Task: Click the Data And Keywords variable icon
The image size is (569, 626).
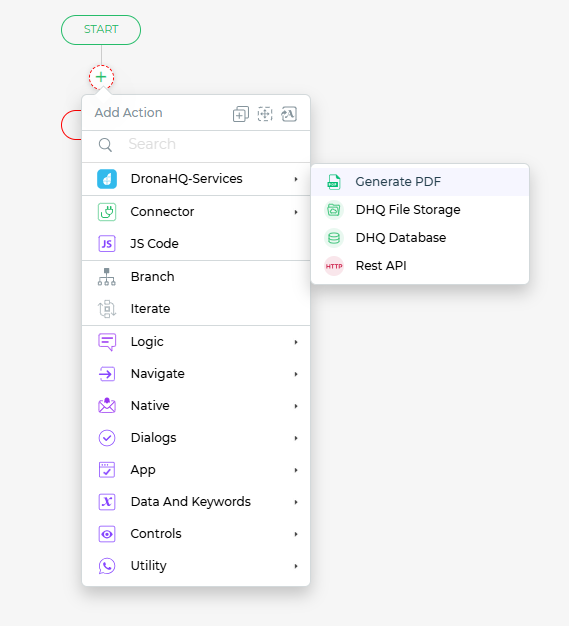Action: coord(107,502)
